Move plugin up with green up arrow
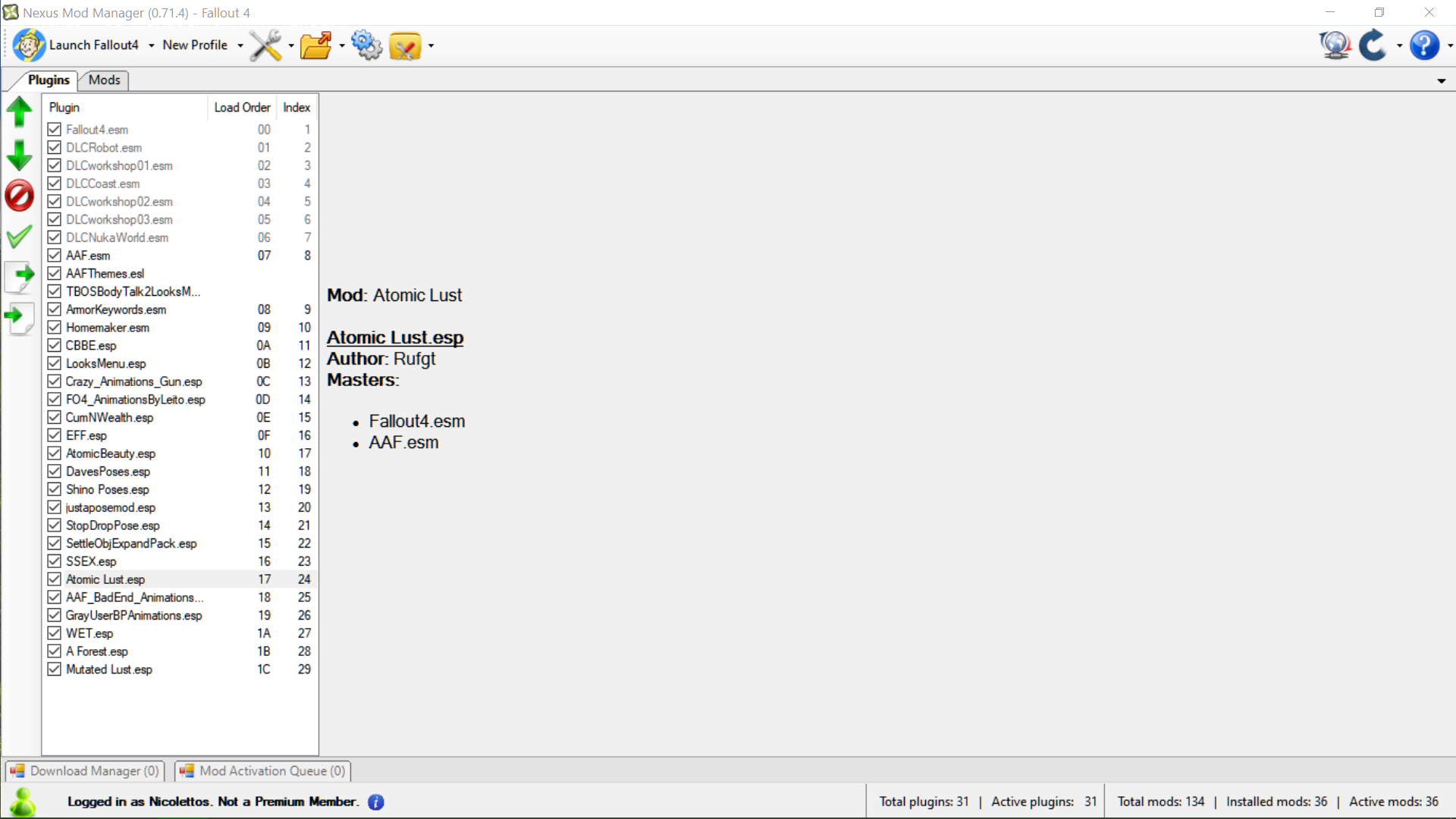This screenshot has height=819, width=1456. pos(20,112)
